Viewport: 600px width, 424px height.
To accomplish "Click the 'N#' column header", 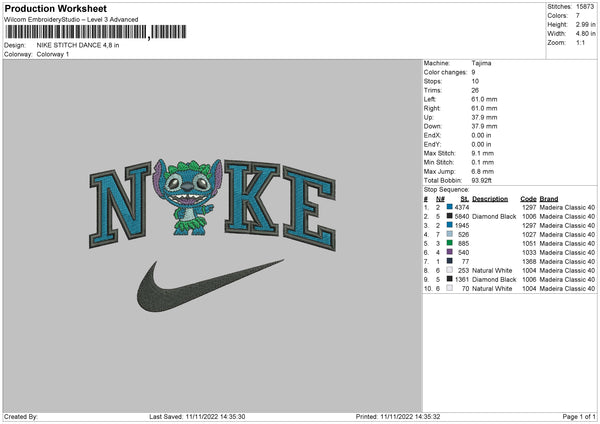I will tap(440, 199).
